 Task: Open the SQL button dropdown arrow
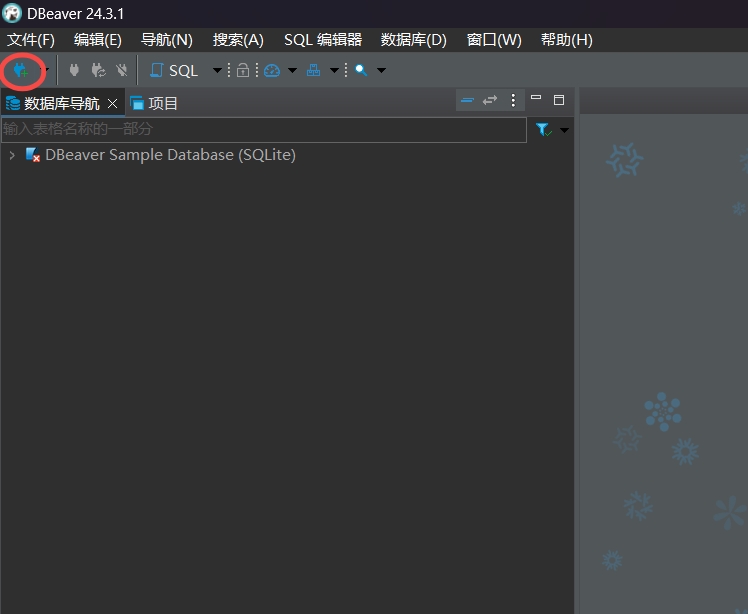217,71
